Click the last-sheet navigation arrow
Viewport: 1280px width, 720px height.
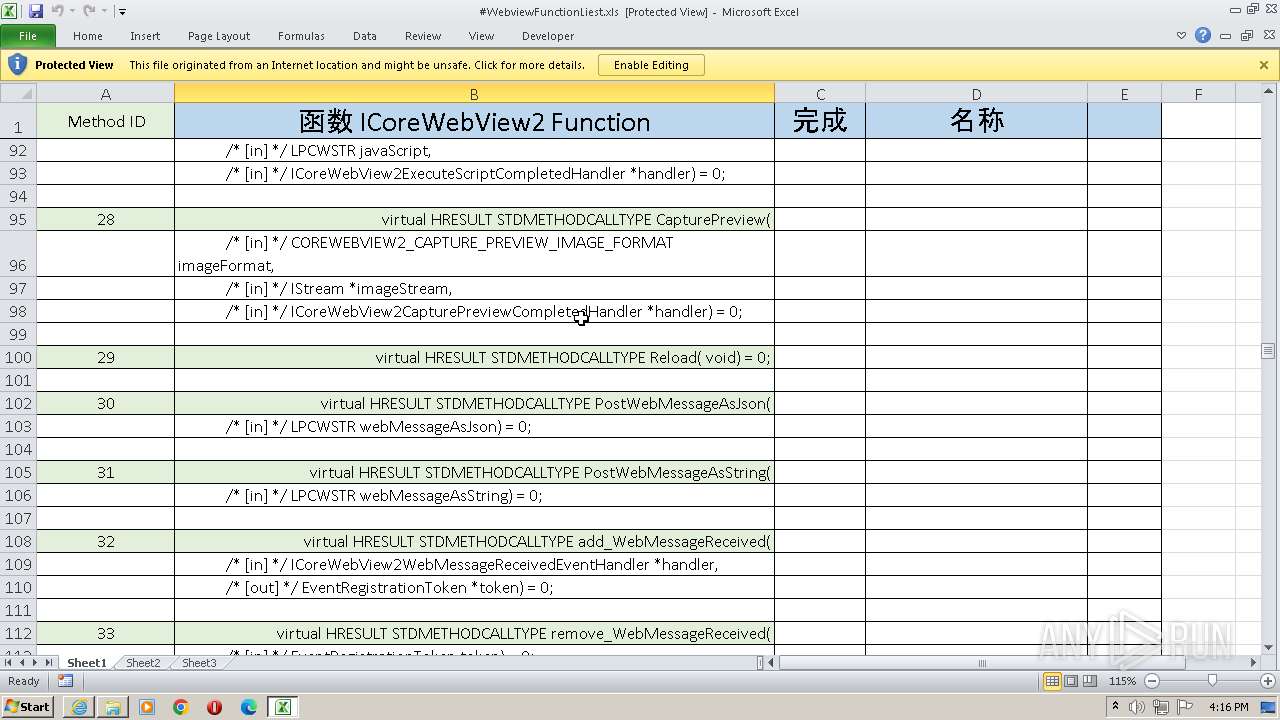pos(48,662)
